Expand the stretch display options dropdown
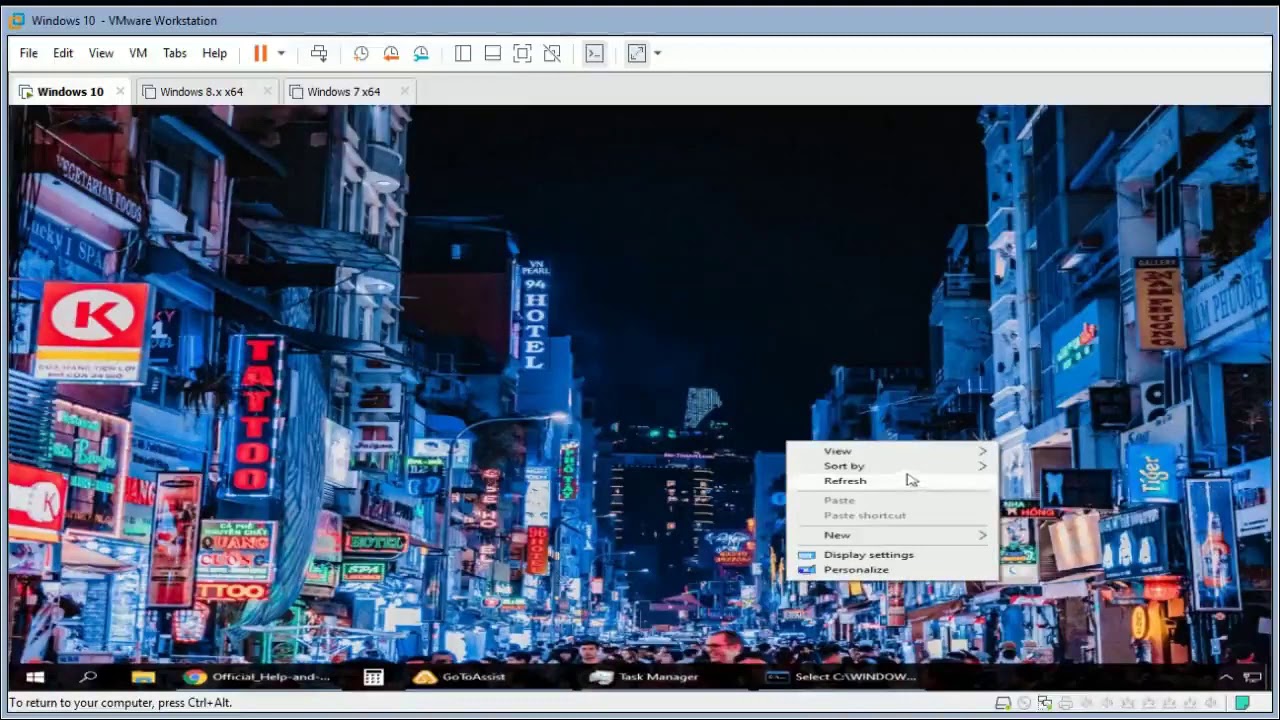 coord(657,53)
